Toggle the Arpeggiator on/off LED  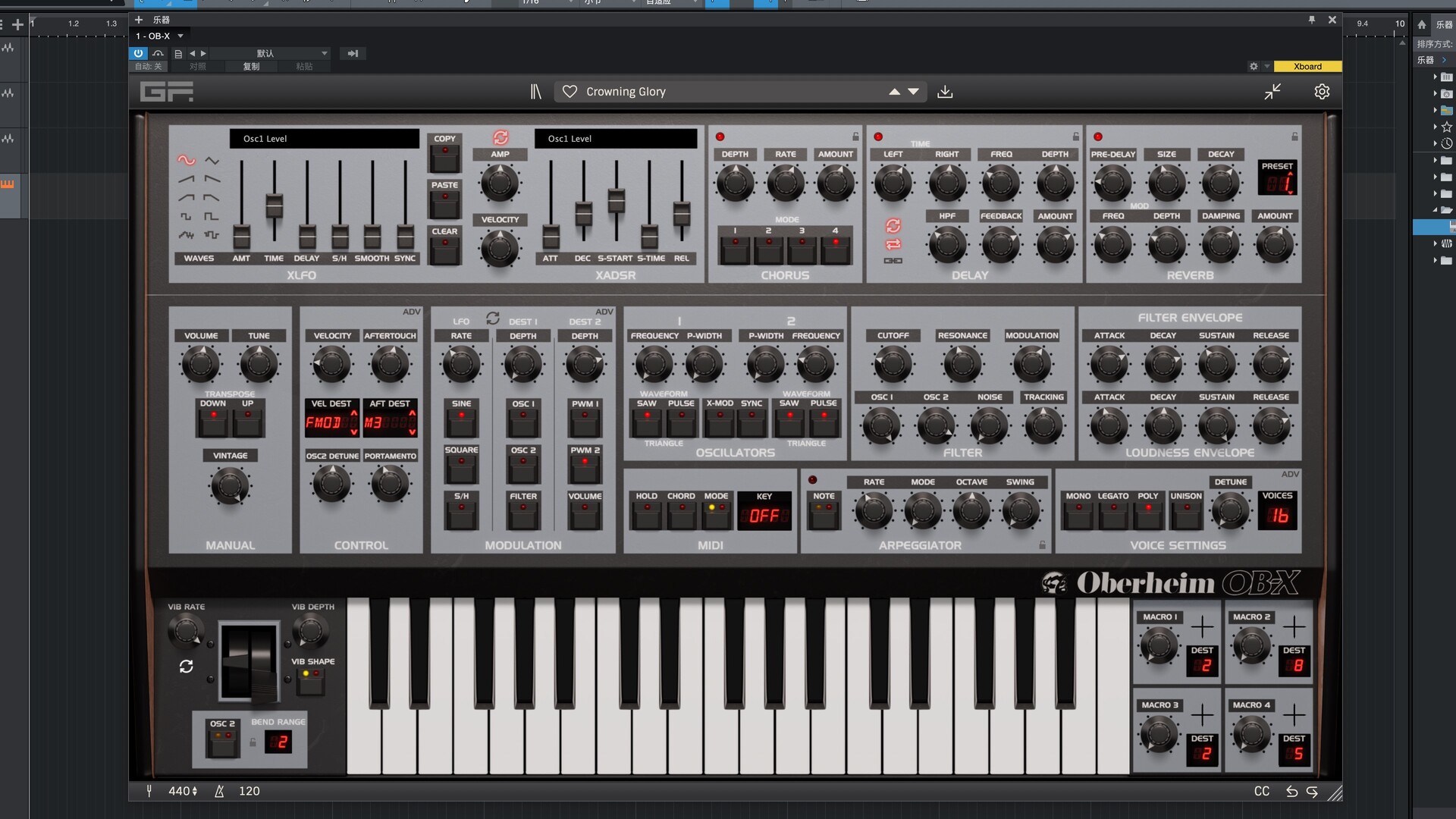pyautogui.click(x=812, y=480)
